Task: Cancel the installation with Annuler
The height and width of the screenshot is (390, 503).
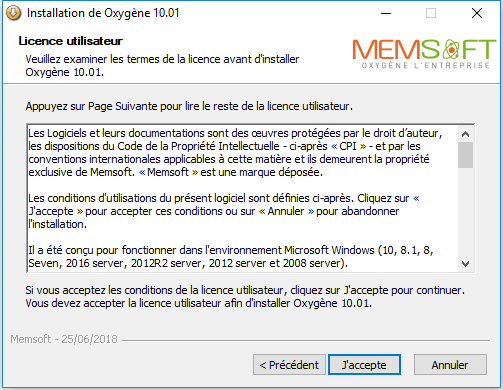Action: click(450, 365)
